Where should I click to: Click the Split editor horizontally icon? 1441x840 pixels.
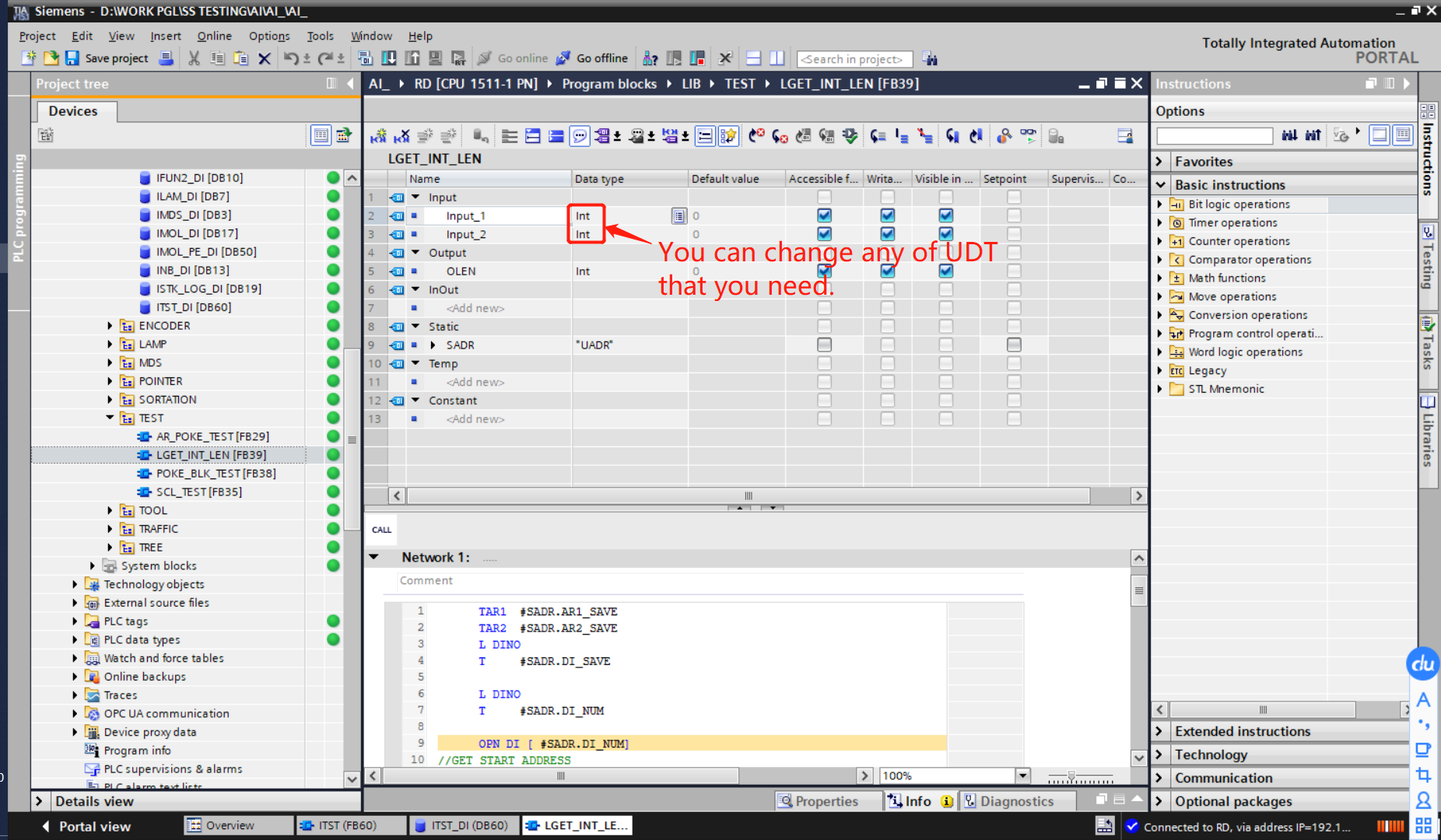(753, 58)
